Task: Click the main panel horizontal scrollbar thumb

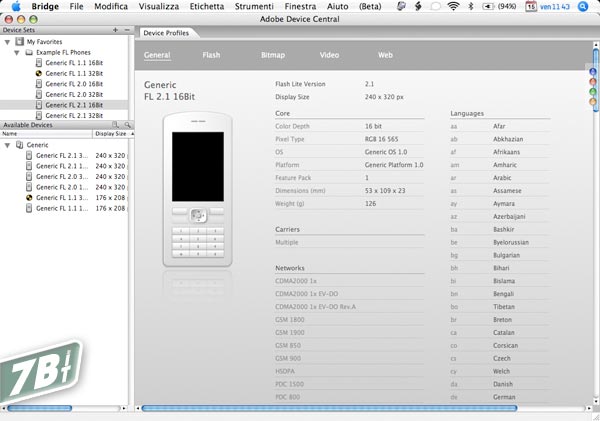Action: pos(329,408)
